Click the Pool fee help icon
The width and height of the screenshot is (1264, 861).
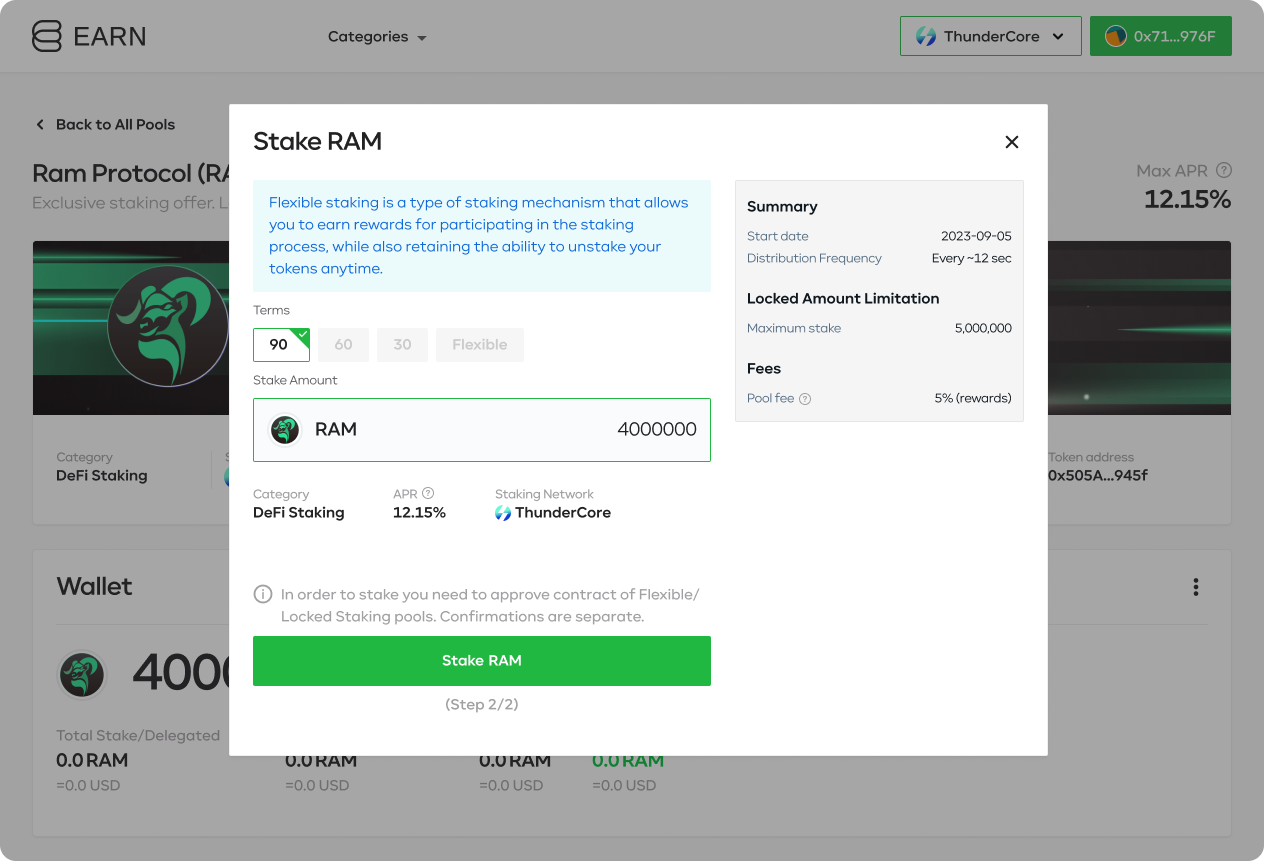click(805, 398)
